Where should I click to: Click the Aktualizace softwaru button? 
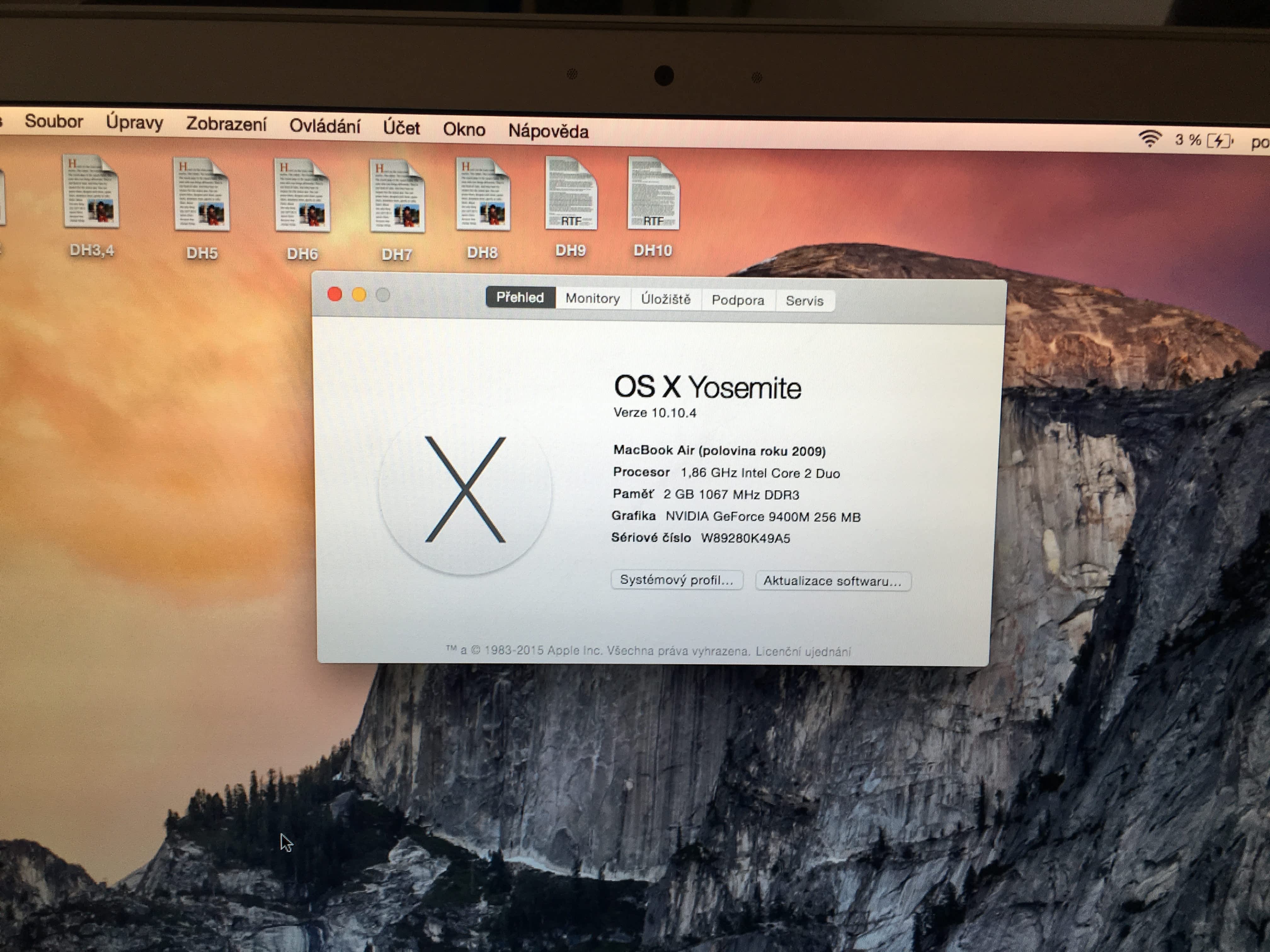tap(832, 581)
